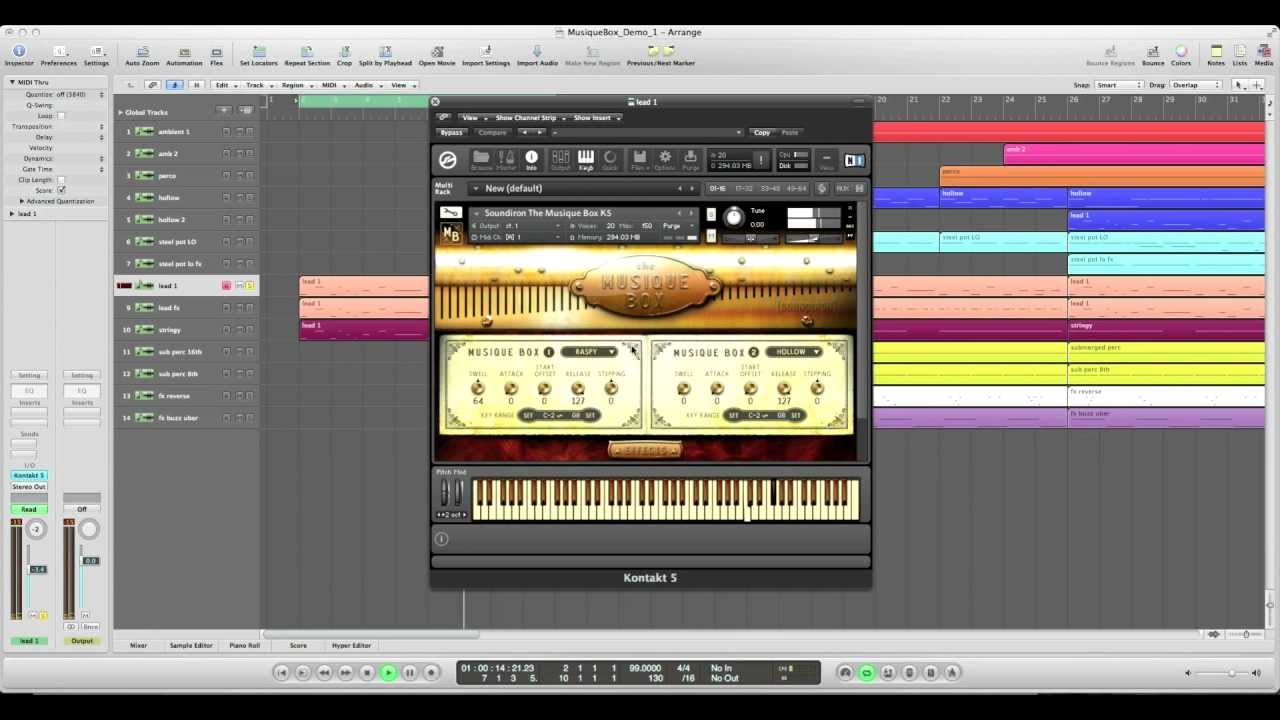Image resolution: width=1280 pixels, height=720 pixels.
Task: Click Kontakt 5 insert slot in channel strip
Action: tap(29, 475)
